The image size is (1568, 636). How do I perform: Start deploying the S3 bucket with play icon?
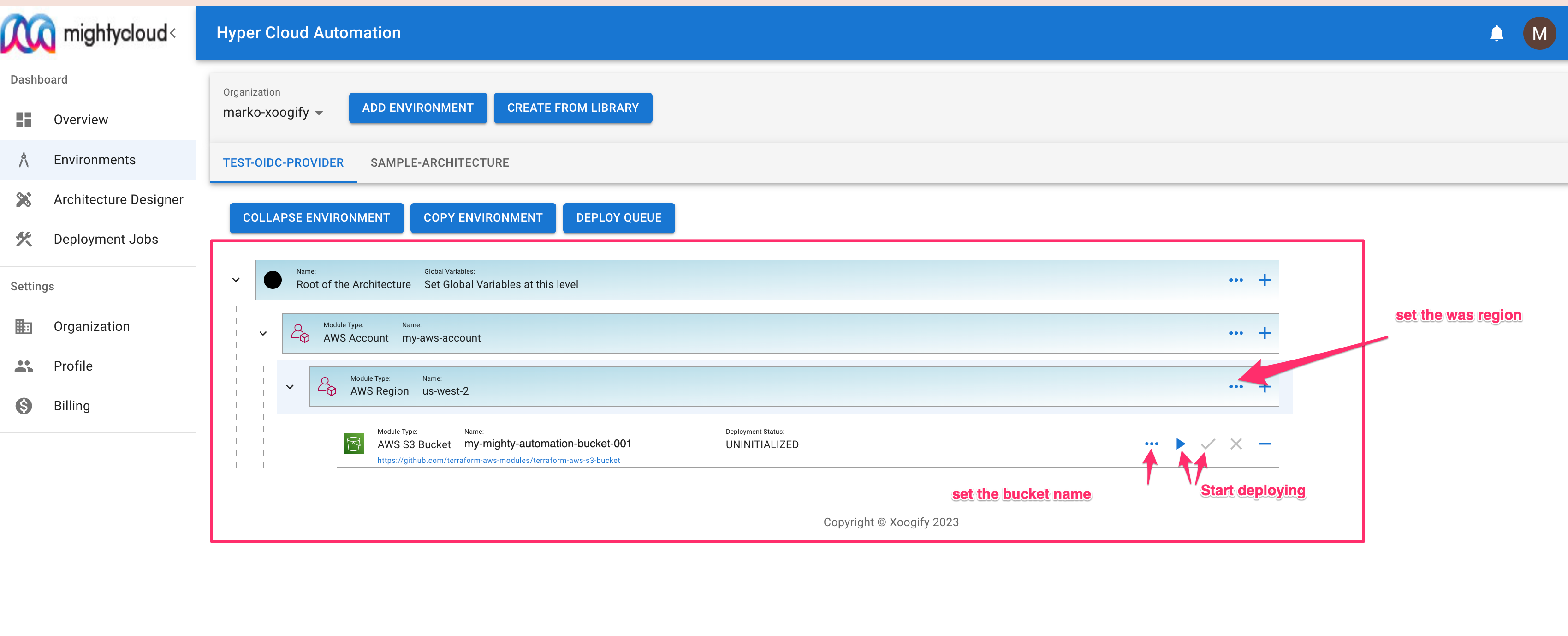coord(1180,444)
